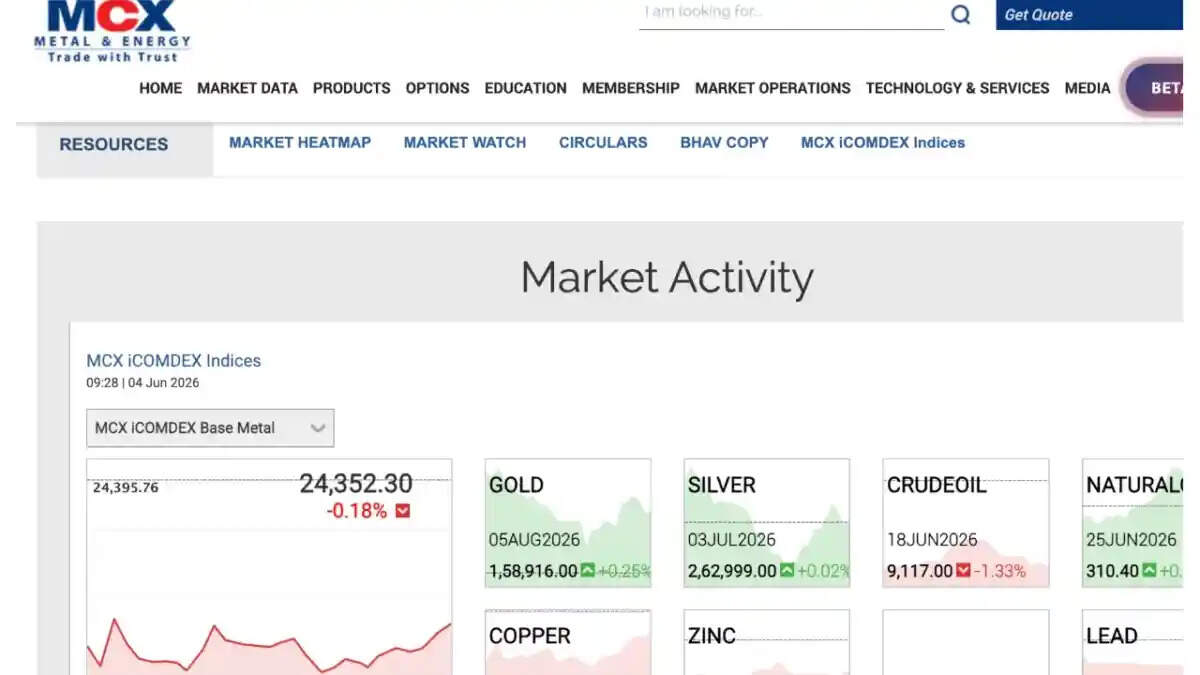Expand the MCX iCOMDEX Base Metal dropdown
The height and width of the screenshot is (675, 1200).
tap(210, 428)
